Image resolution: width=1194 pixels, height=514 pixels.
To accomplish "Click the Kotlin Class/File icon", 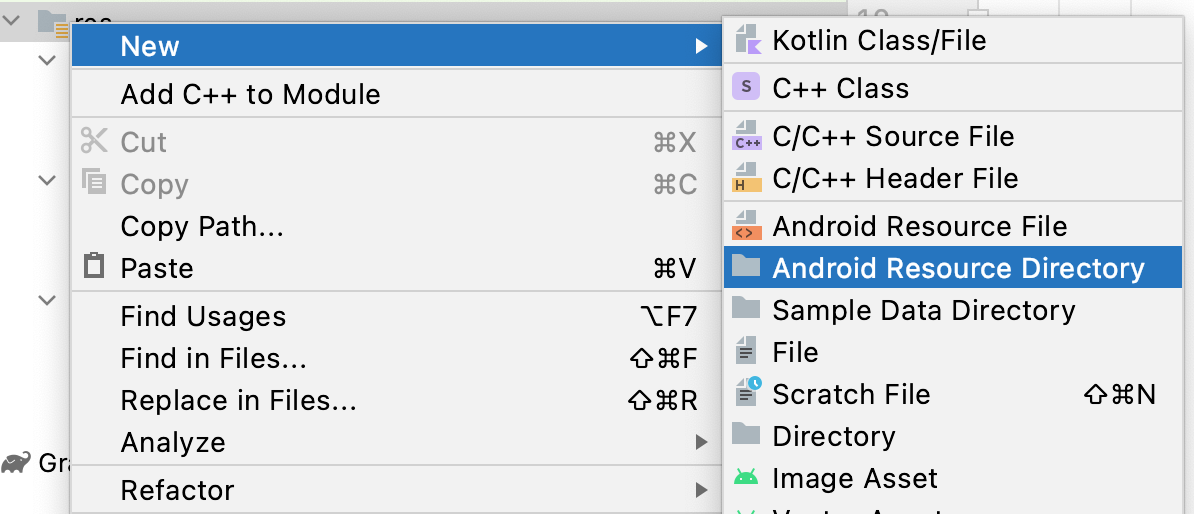I will coord(747,40).
